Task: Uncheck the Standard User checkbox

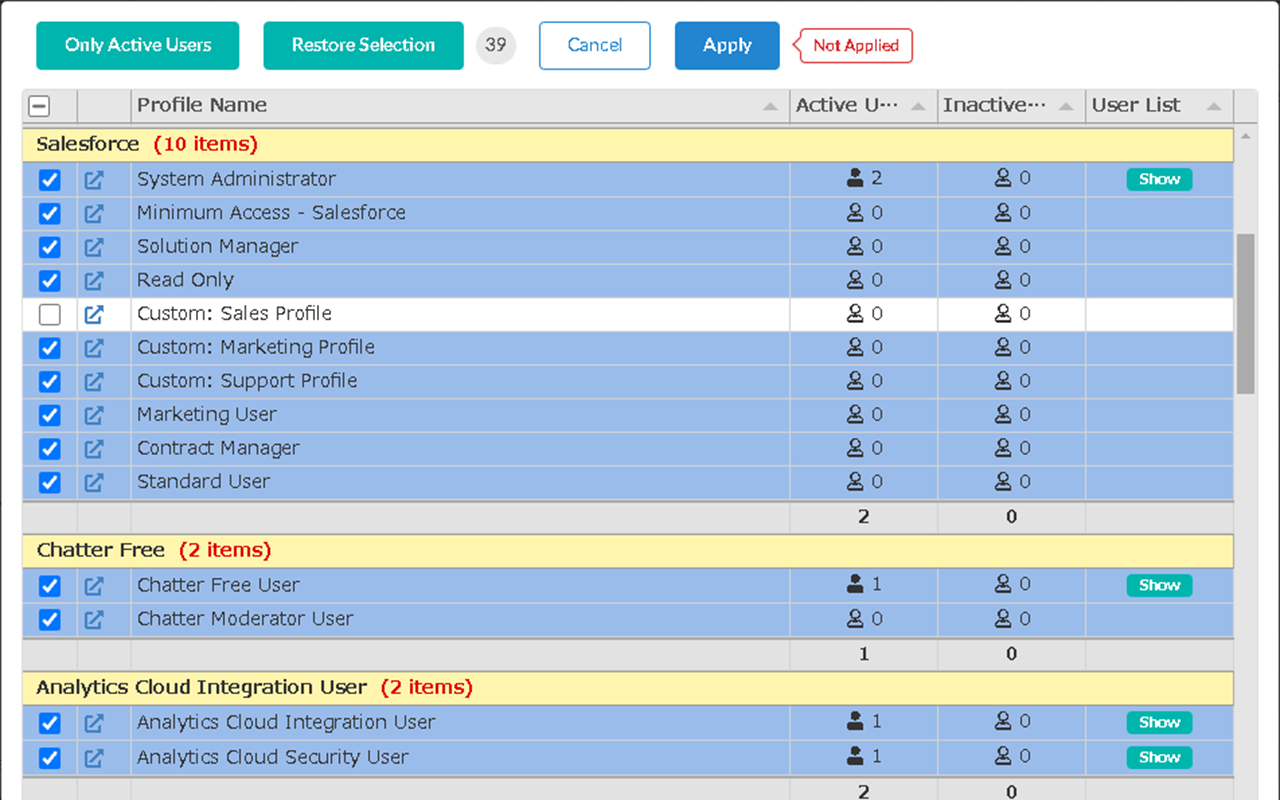Action: 49,482
